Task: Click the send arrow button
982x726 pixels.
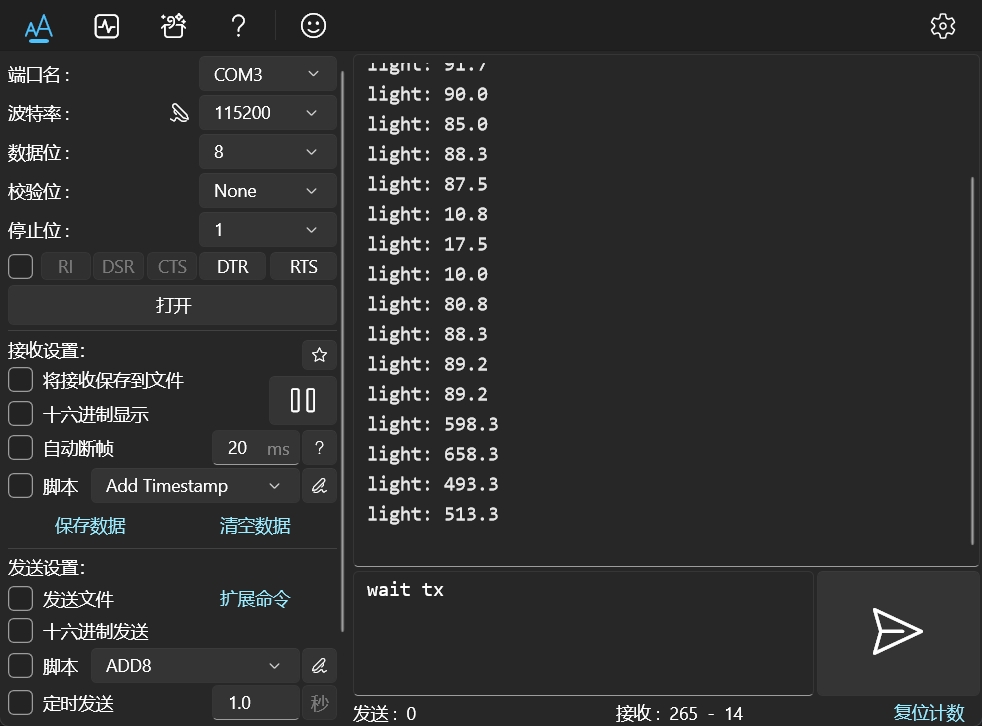Action: click(x=897, y=632)
